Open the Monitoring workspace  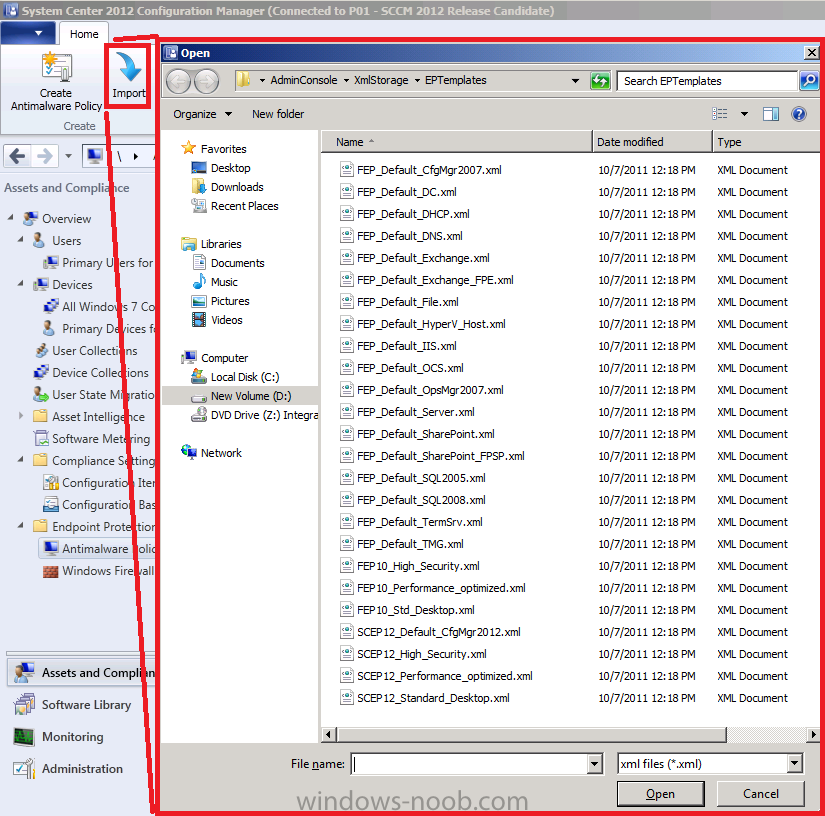click(73, 737)
